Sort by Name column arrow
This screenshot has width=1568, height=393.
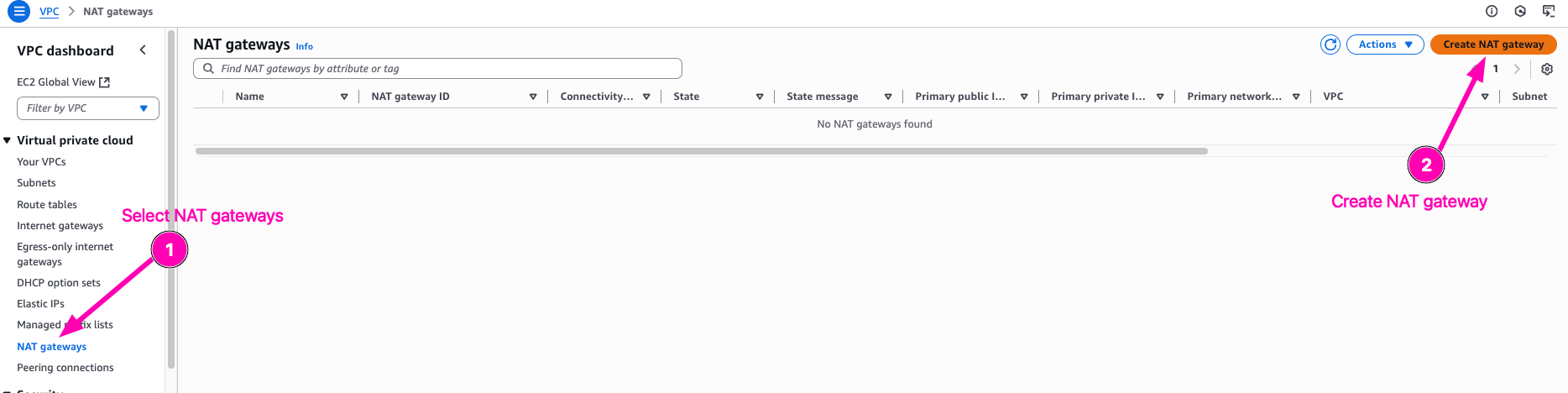pos(344,97)
